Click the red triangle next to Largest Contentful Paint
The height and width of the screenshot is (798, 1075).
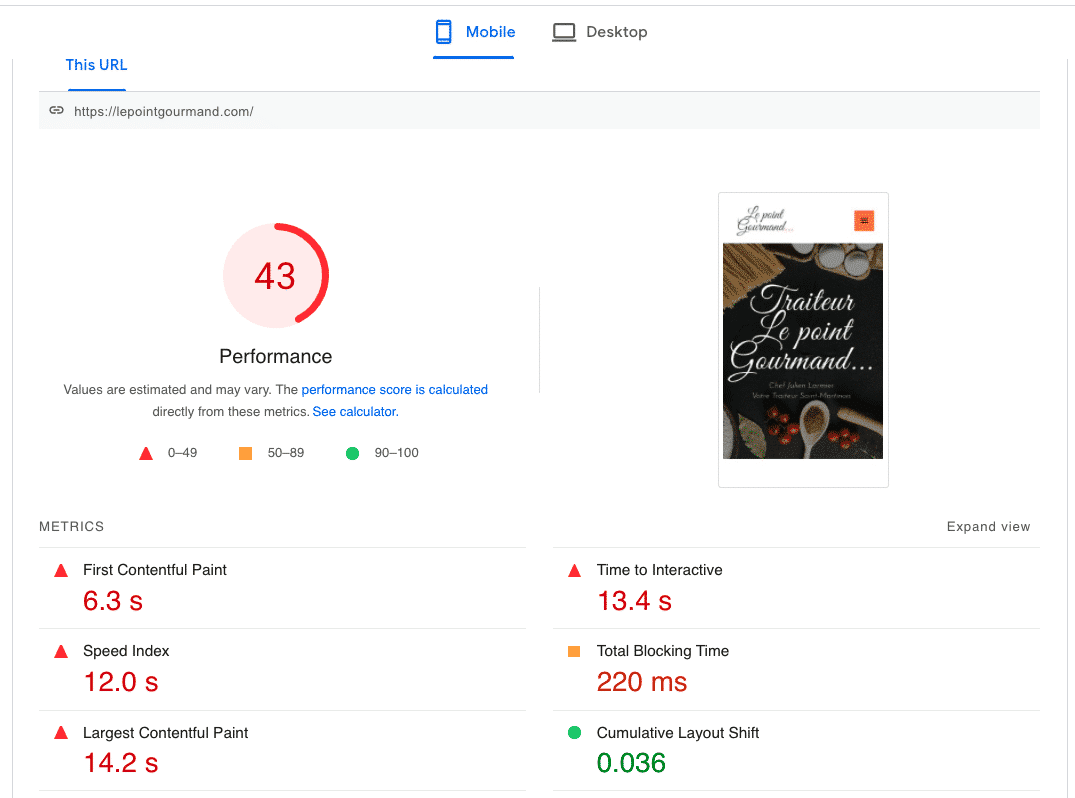[x=60, y=732]
